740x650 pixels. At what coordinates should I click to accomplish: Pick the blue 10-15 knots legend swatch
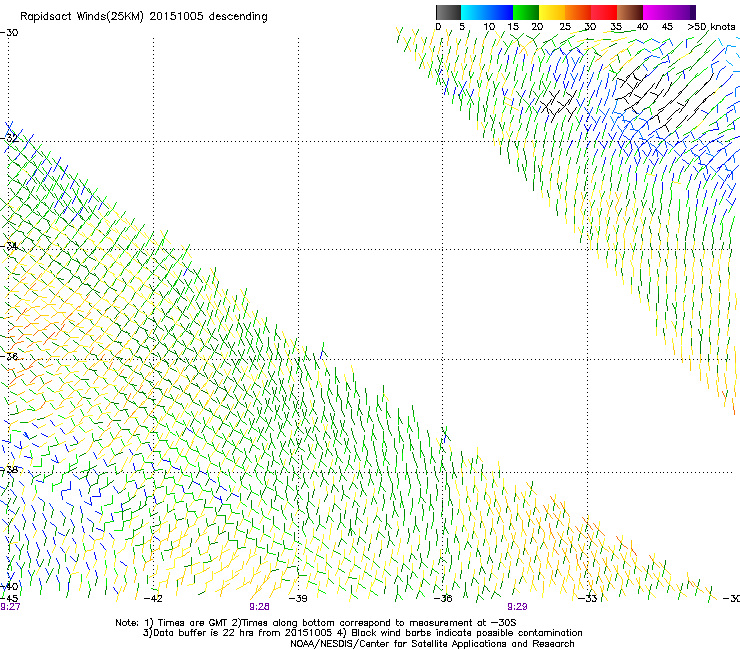[x=500, y=12]
